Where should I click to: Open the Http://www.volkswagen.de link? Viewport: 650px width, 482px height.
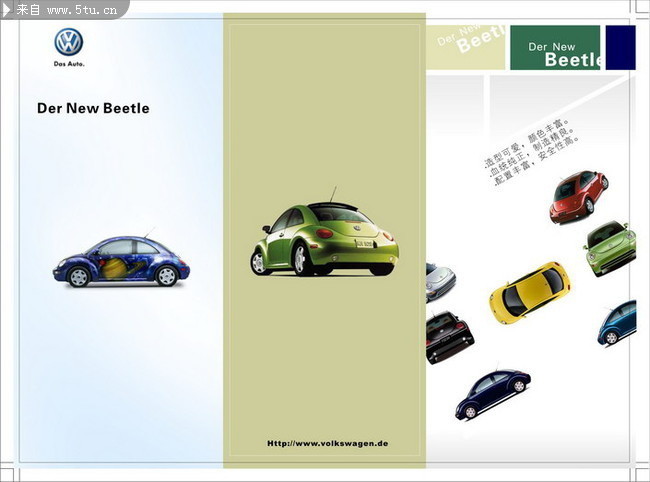tap(327, 443)
